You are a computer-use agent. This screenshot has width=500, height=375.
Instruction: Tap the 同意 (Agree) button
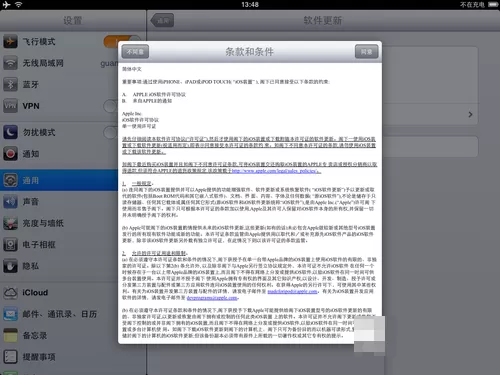tap(366, 52)
